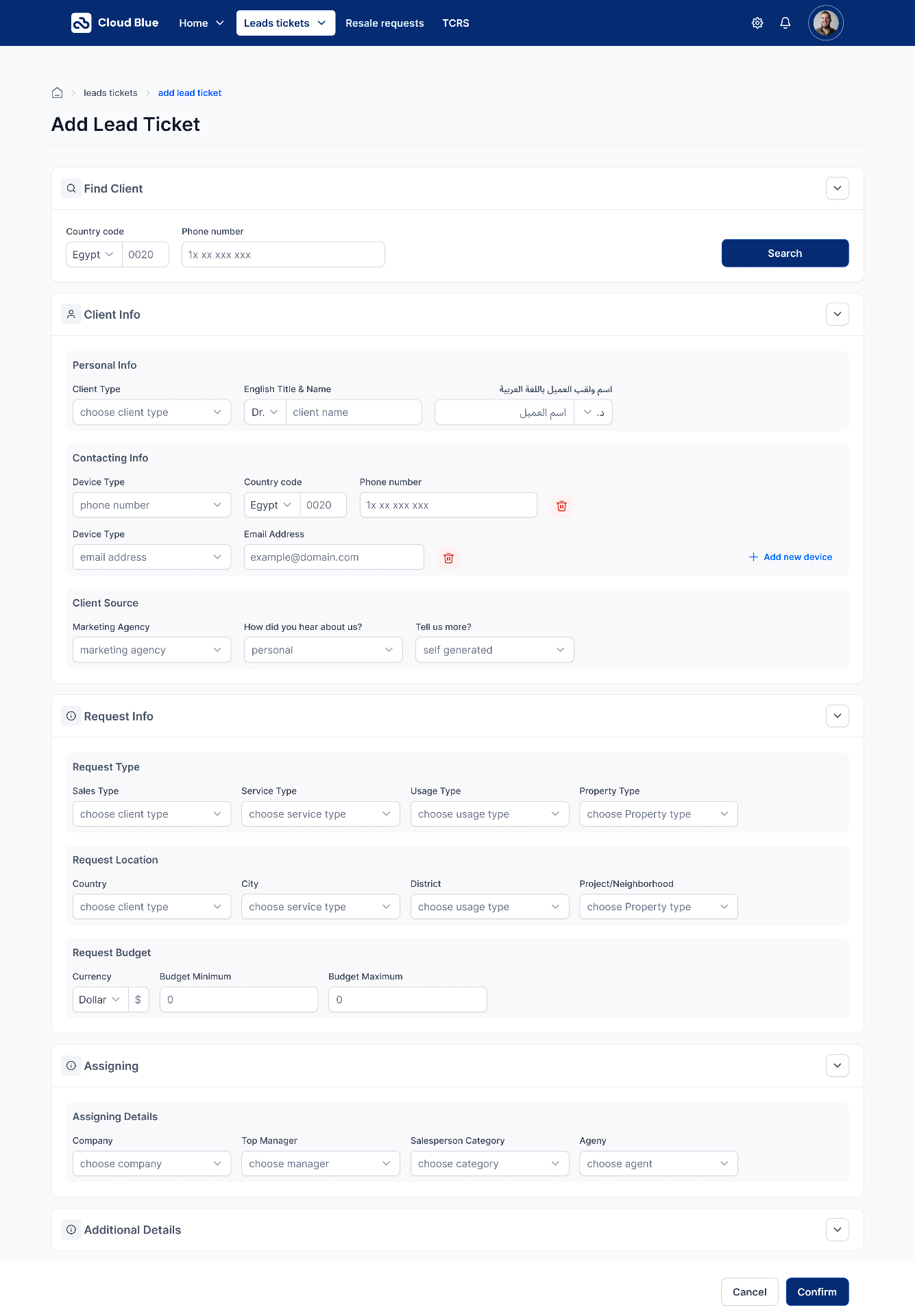Click the Client Info person icon
The width and height of the screenshot is (915, 1316).
coord(71,314)
